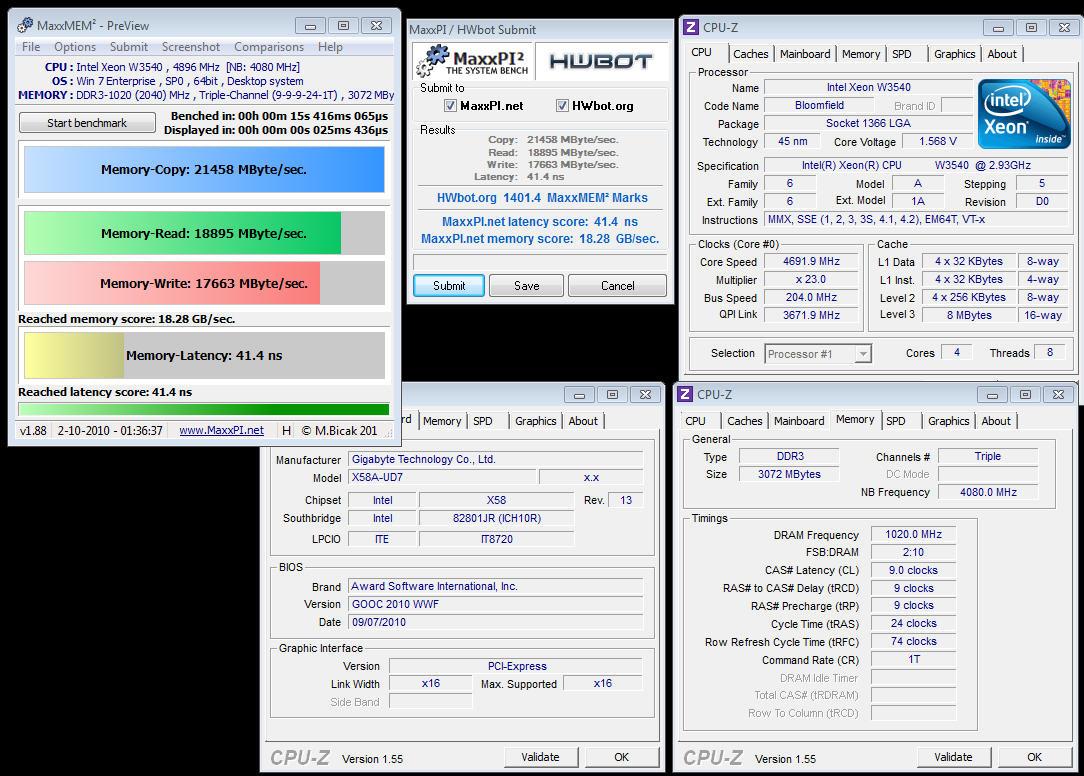
Task: Click the GOOC 2010 WWF BIOS version
Action: point(495,604)
